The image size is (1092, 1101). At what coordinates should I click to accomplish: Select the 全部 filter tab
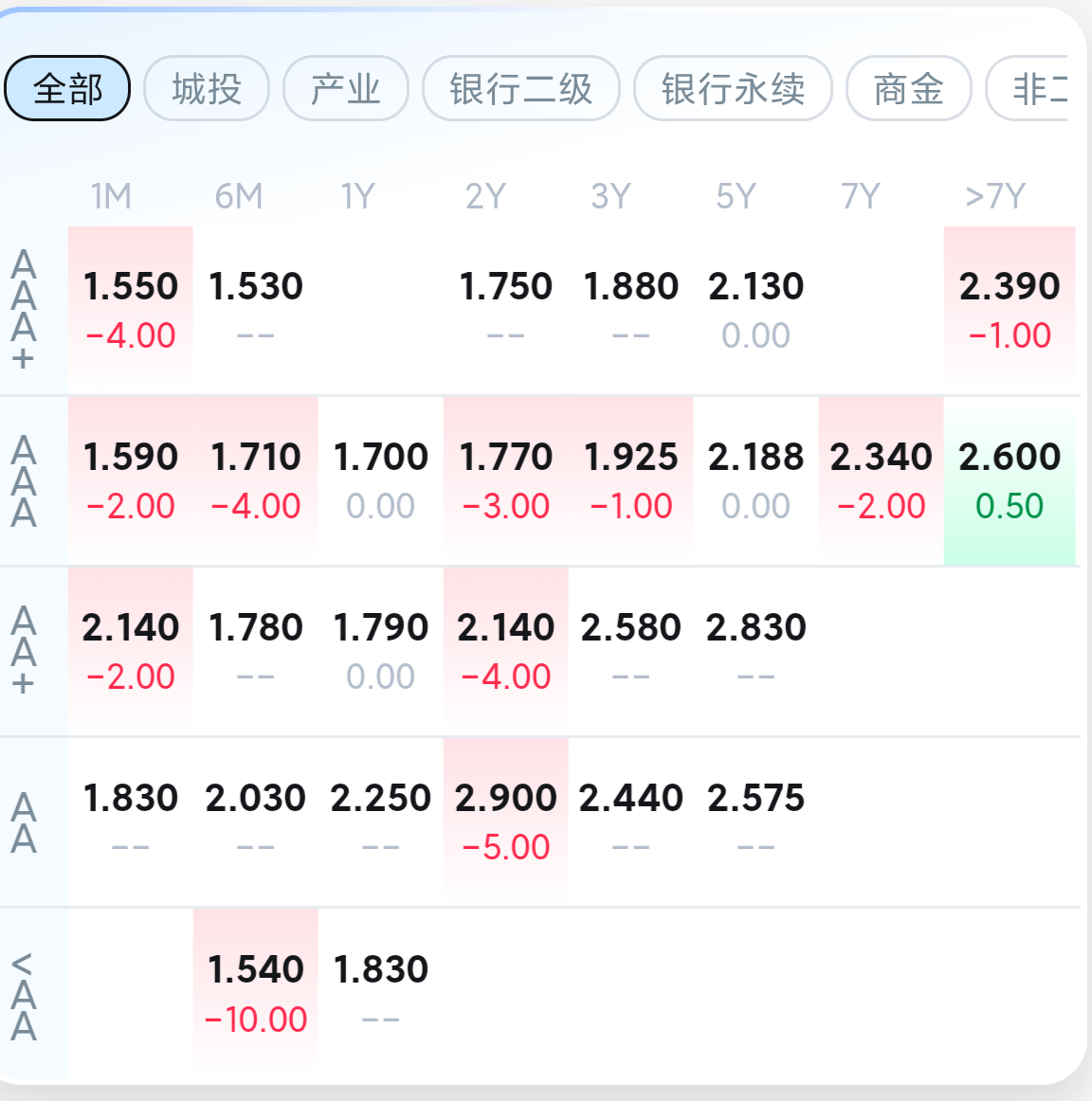(67, 89)
